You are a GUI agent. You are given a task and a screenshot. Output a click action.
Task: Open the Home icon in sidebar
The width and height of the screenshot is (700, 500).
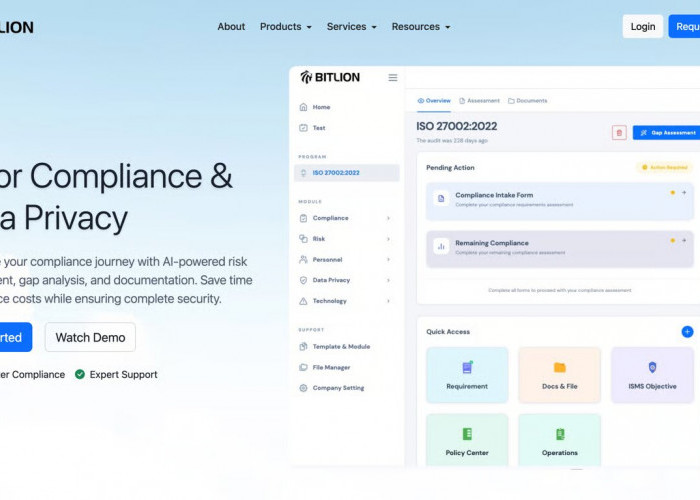tap(303, 107)
